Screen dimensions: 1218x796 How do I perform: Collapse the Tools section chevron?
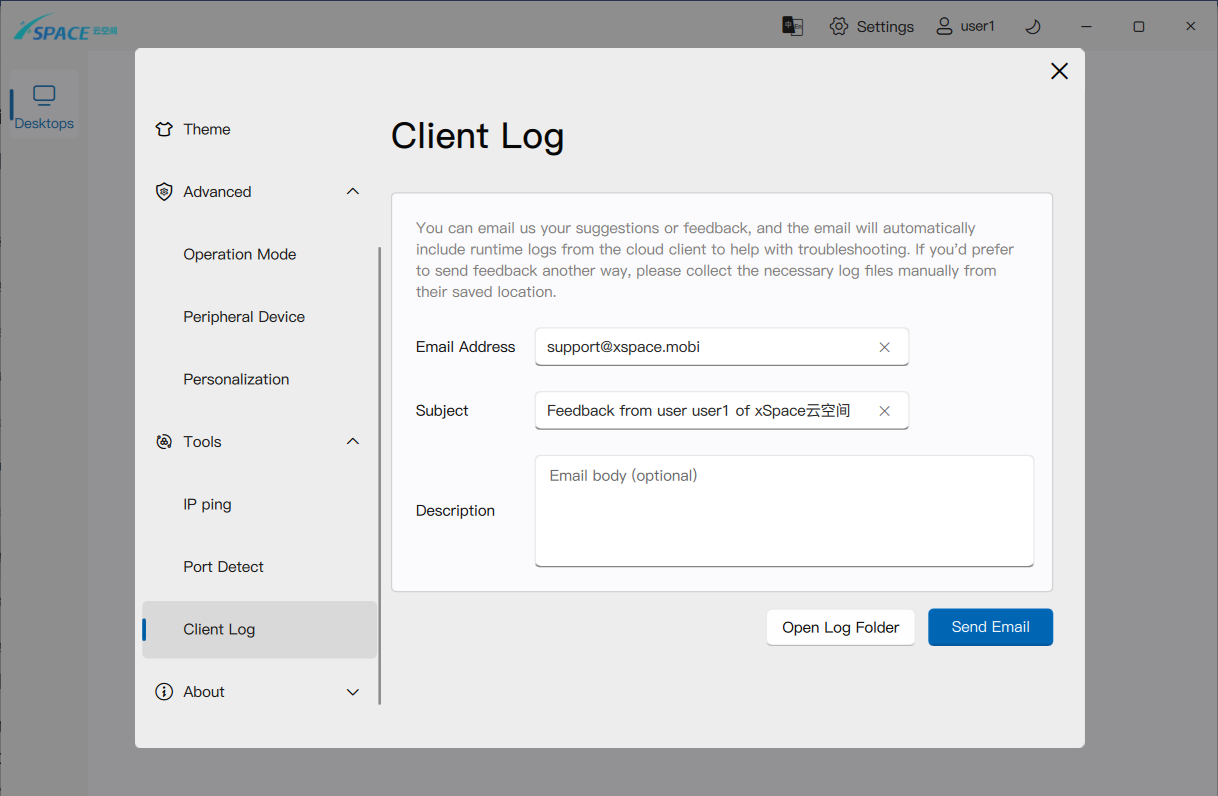click(x=352, y=441)
